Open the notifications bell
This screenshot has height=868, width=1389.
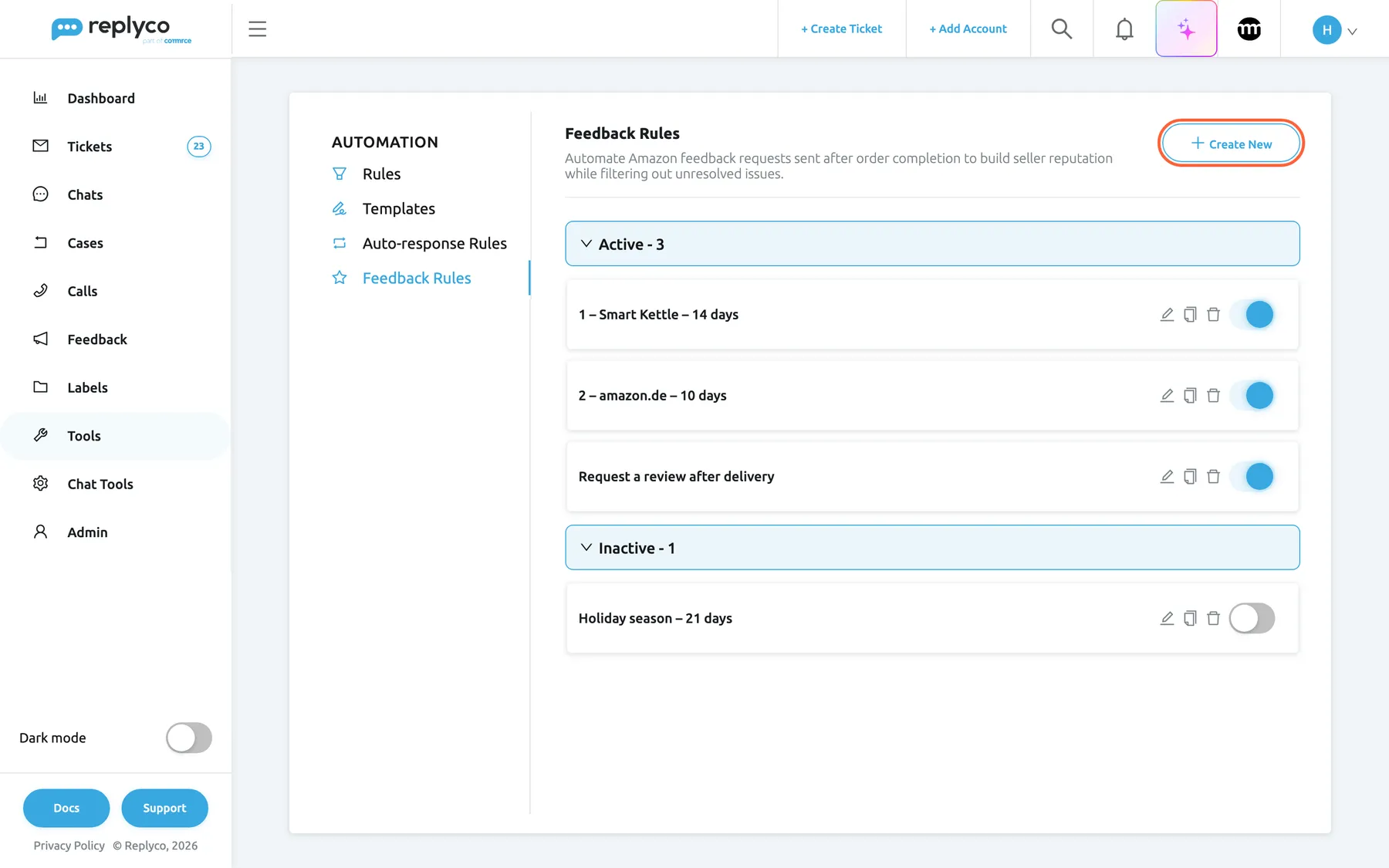click(1124, 29)
